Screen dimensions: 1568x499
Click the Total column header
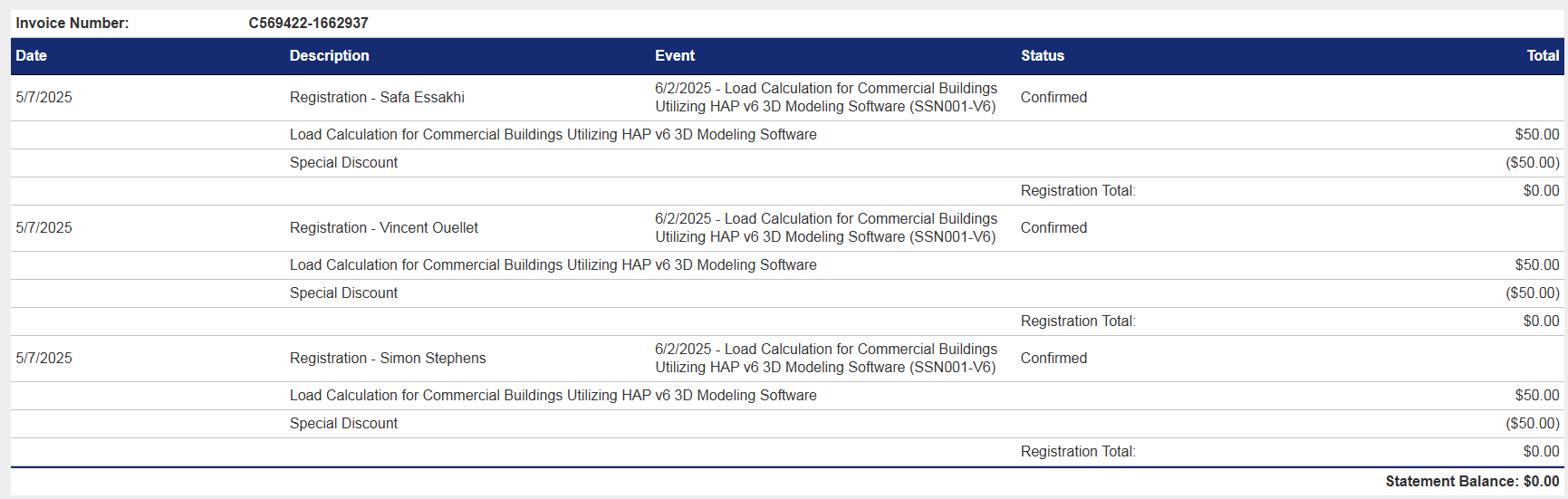1542,56
